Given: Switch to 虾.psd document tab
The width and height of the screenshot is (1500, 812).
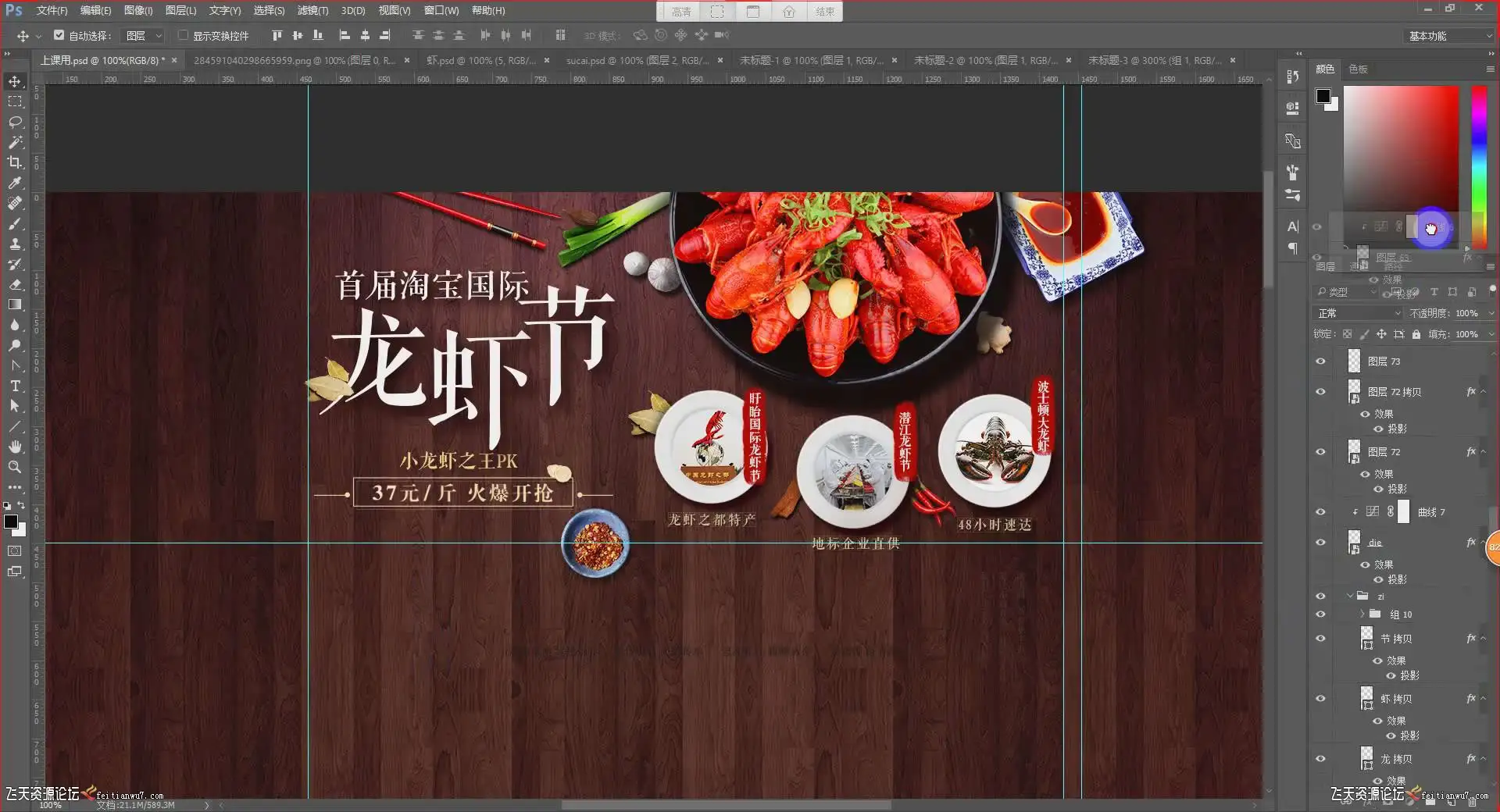Looking at the screenshot, I should (x=481, y=60).
